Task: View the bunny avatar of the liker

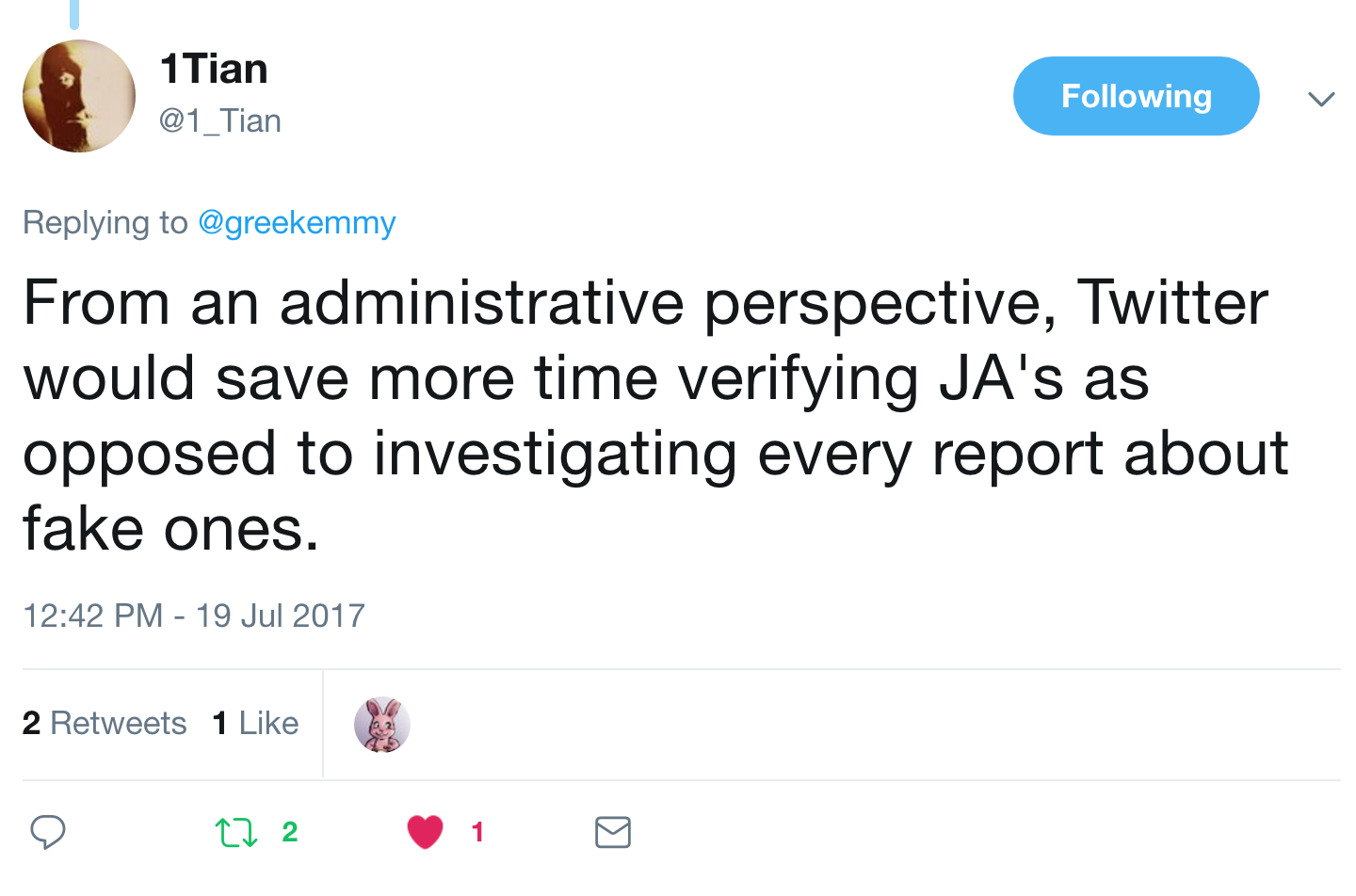Action: (x=381, y=725)
